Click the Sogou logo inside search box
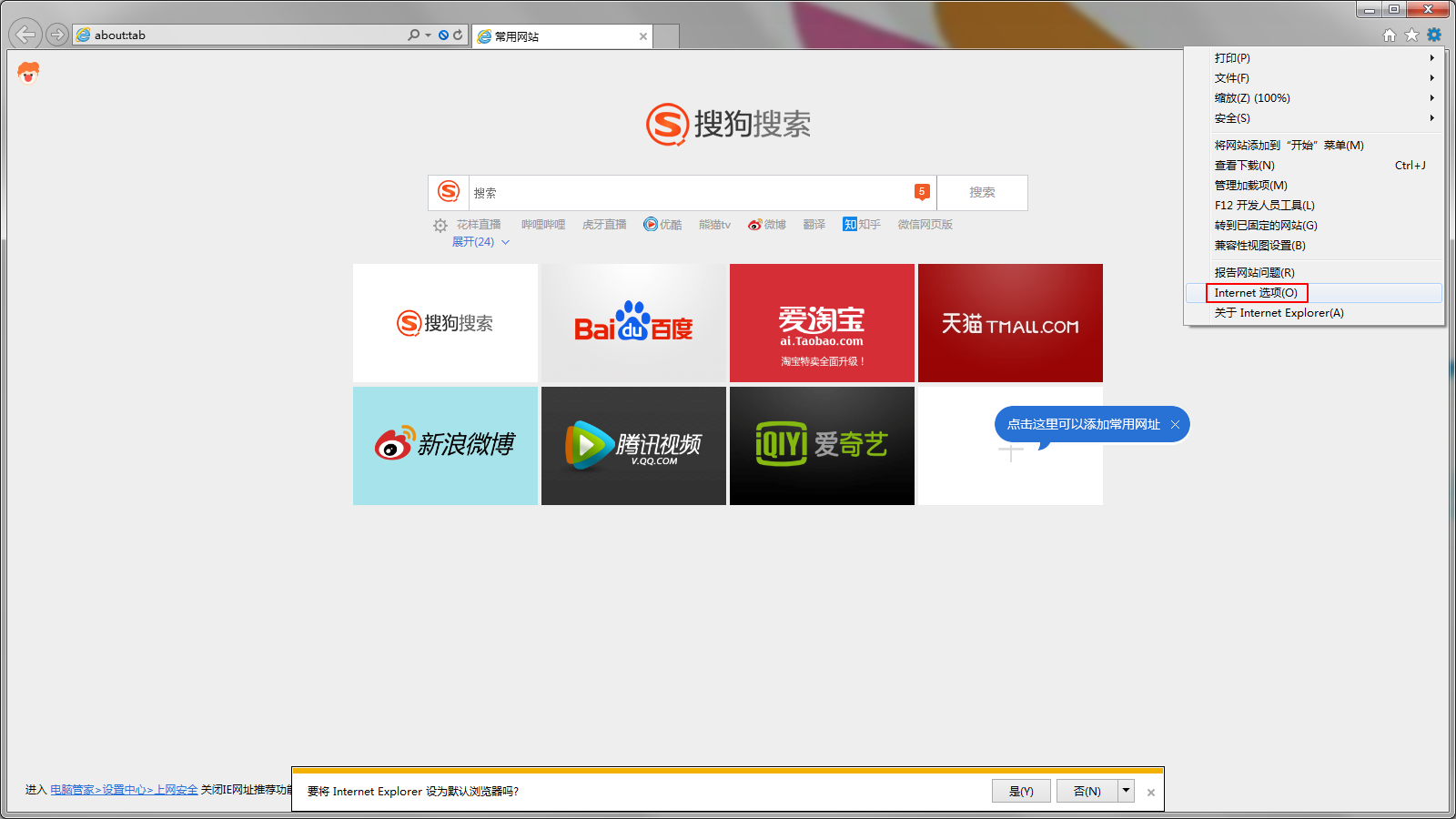 [449, 191]
